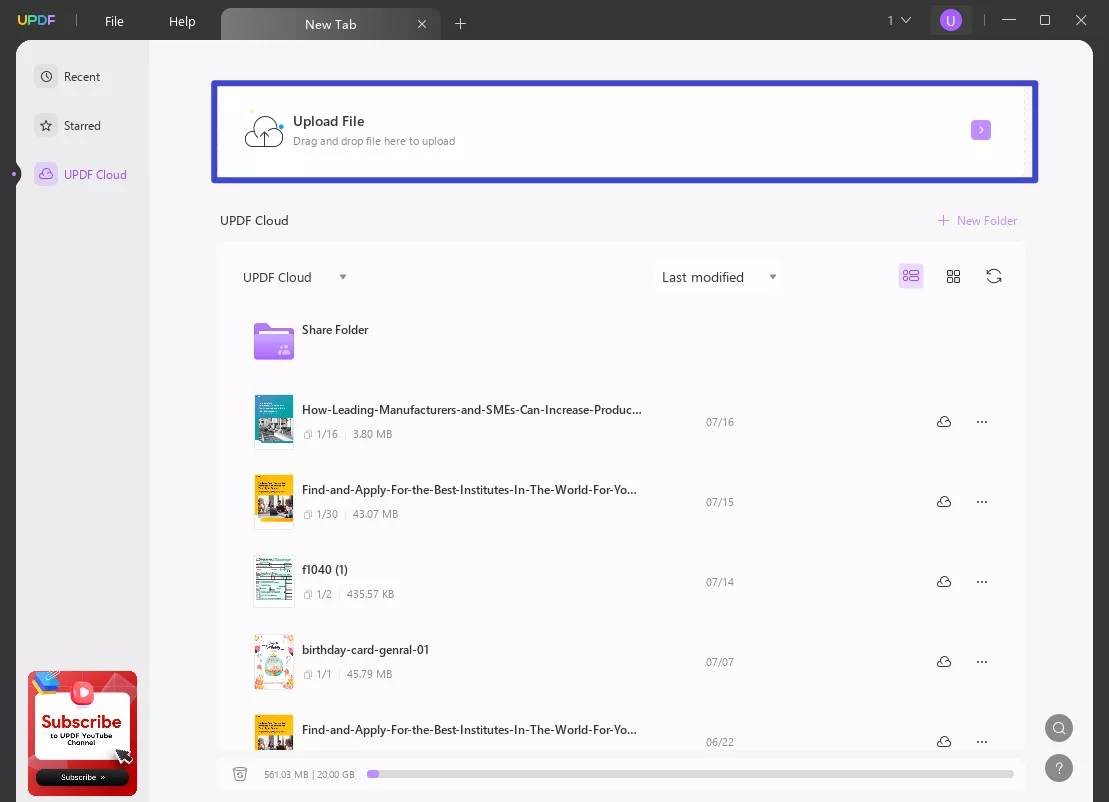Download f1040 (1) from cloud
Screen dimensions: 1109x802
coord(943,581)
